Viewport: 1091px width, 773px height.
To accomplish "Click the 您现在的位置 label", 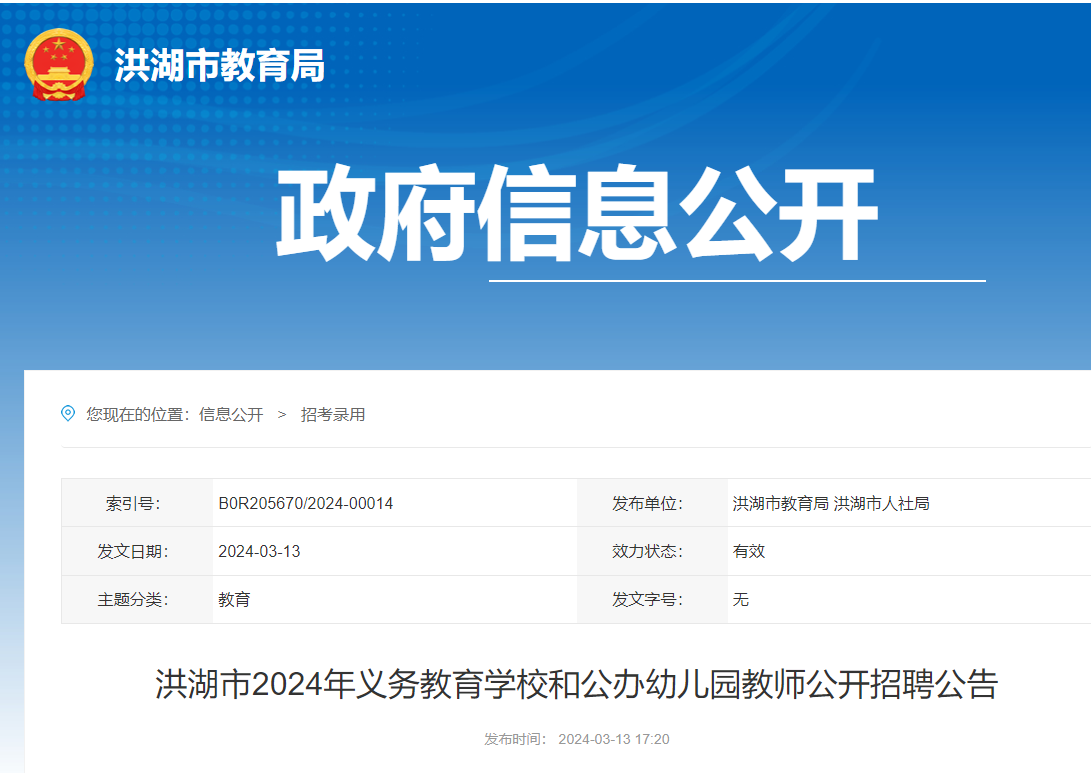I will coord(136,415).
